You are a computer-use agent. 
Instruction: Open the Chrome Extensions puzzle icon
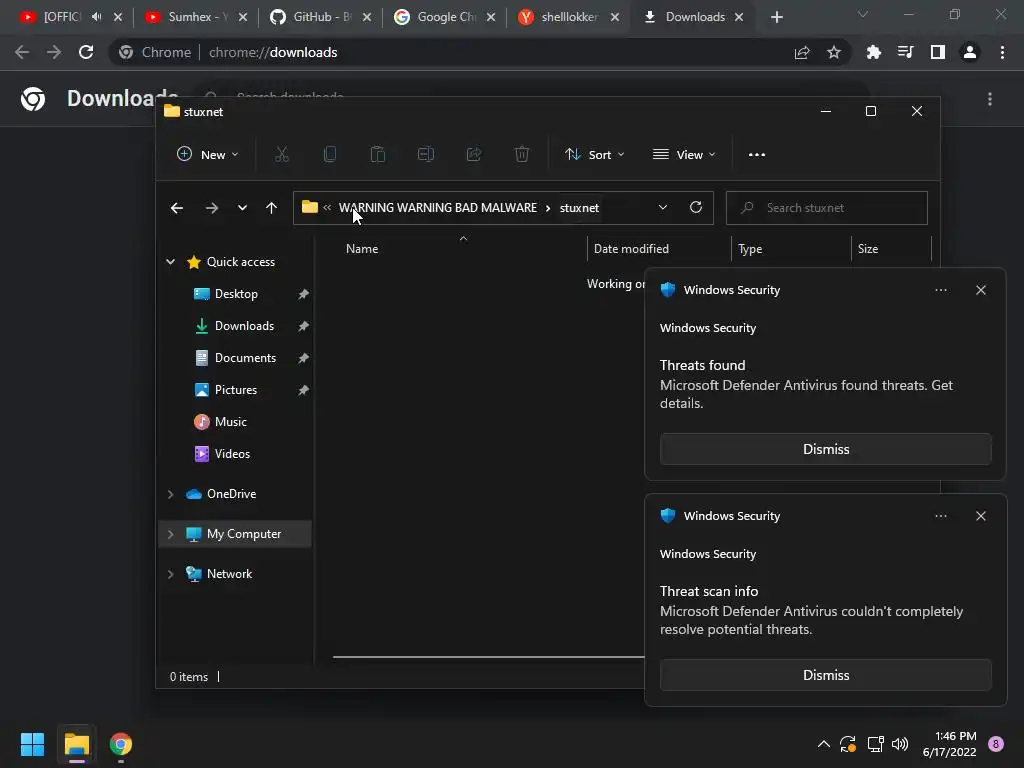pos(873,52)
